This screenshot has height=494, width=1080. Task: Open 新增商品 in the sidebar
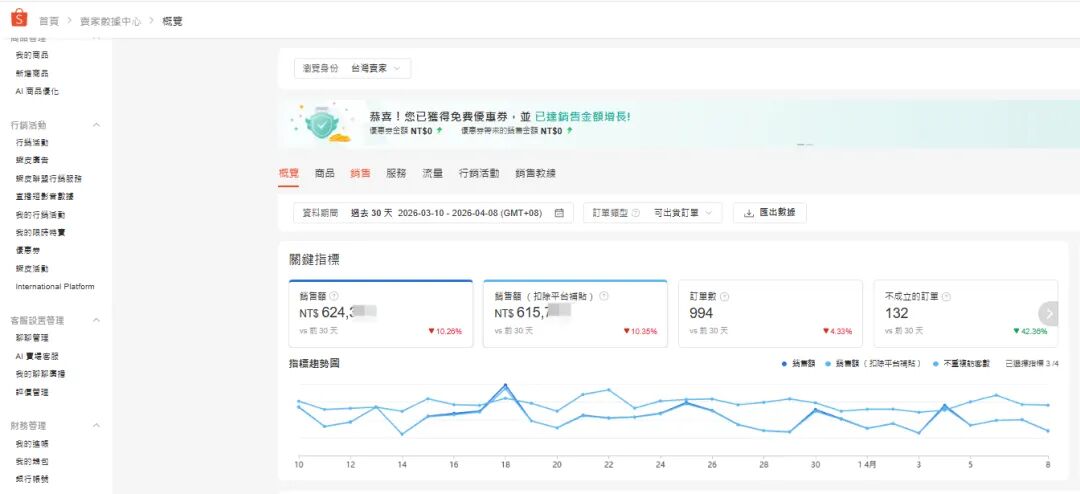click(x=32, y=73)
